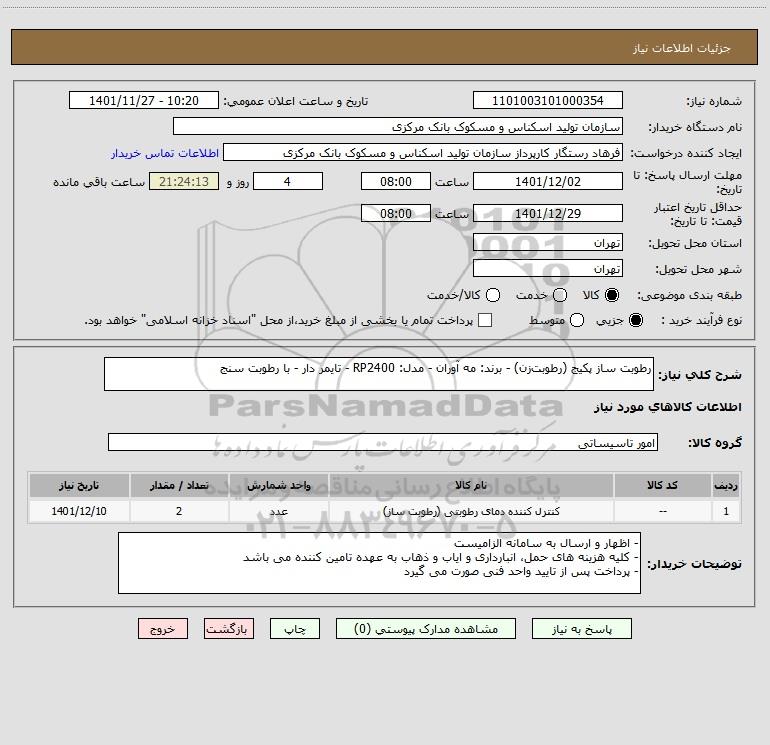Click the delivery city field تهران

tap(548, 269)
